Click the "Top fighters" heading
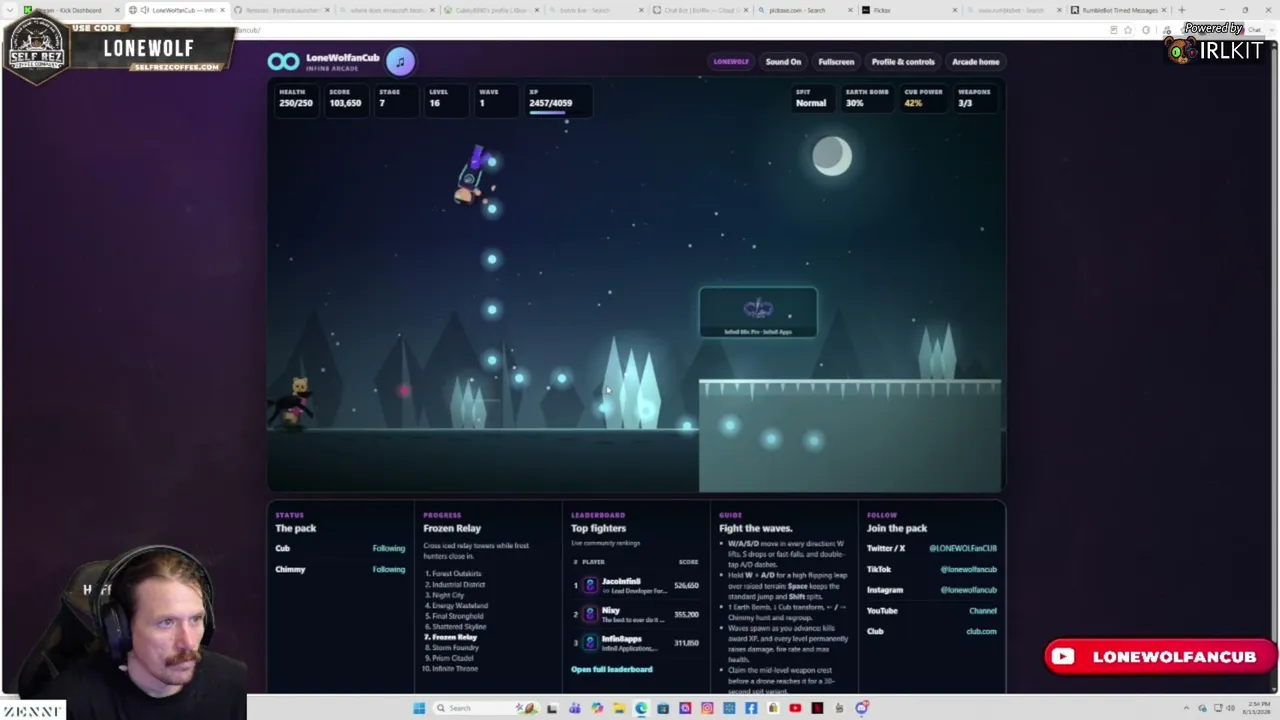Screen dimensions: 1280x720 pyautogui.click(x=598, y=528)
